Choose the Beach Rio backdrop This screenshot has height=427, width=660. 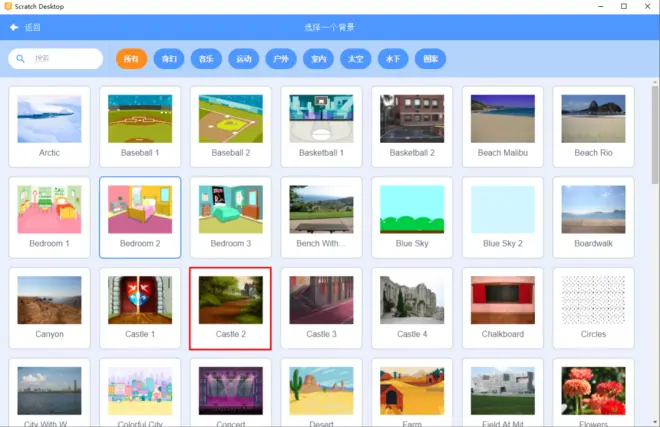coord(593,126)
